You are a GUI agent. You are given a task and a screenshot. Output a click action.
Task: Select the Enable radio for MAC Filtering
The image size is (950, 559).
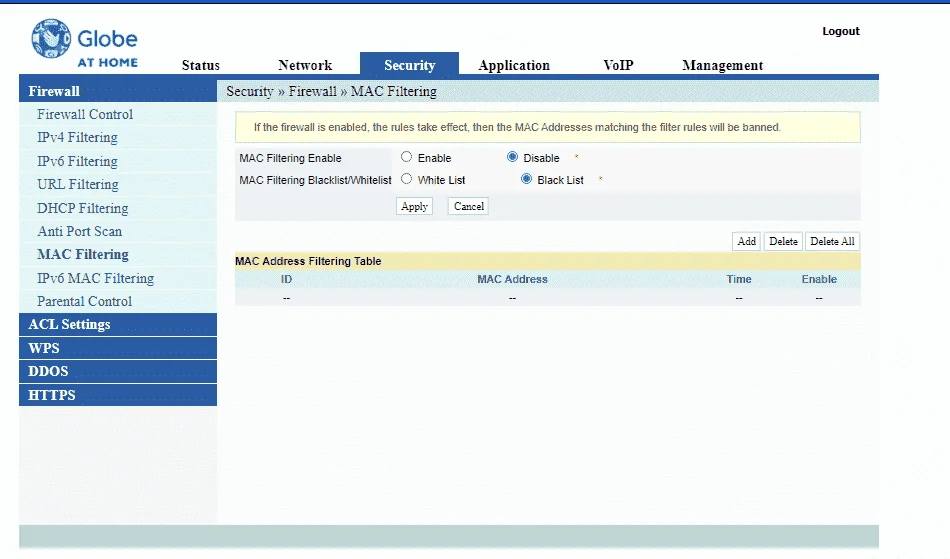tap(407, 157)
